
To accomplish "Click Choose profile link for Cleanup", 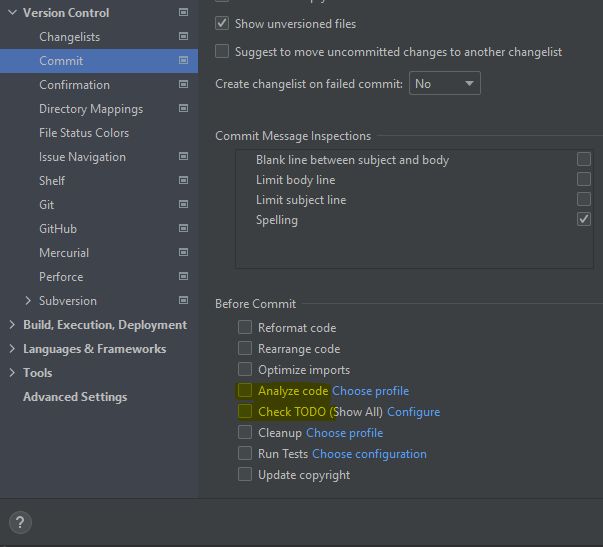I will (345, 433).
